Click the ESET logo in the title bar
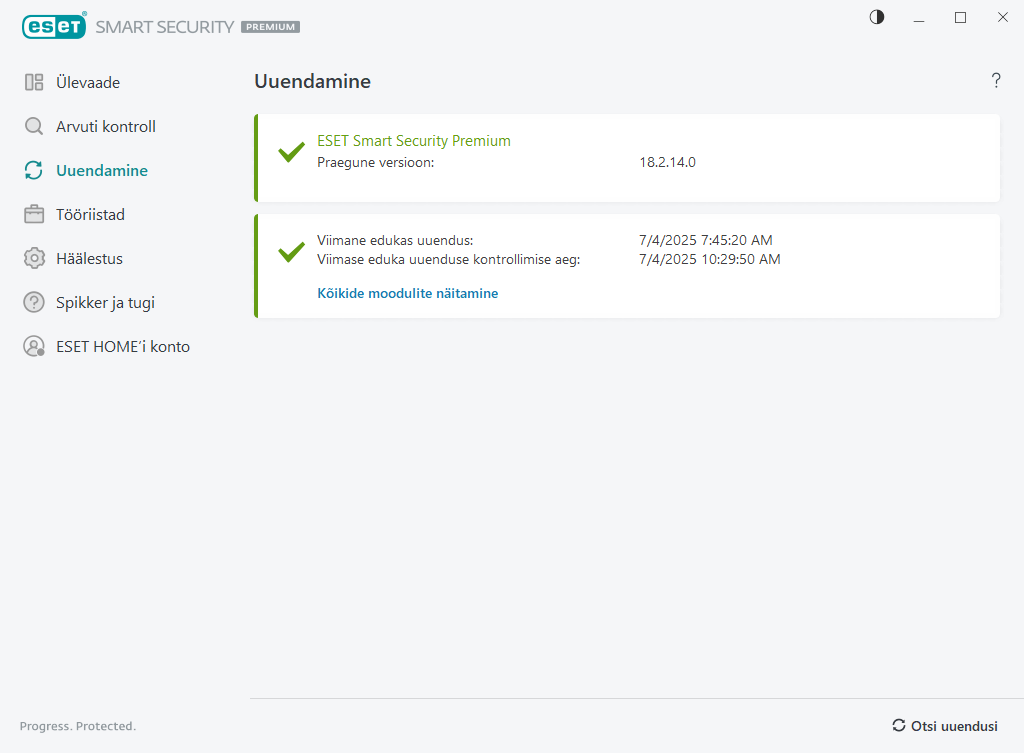This screenshot has height=753, width=1024. [x=54, y=26]
